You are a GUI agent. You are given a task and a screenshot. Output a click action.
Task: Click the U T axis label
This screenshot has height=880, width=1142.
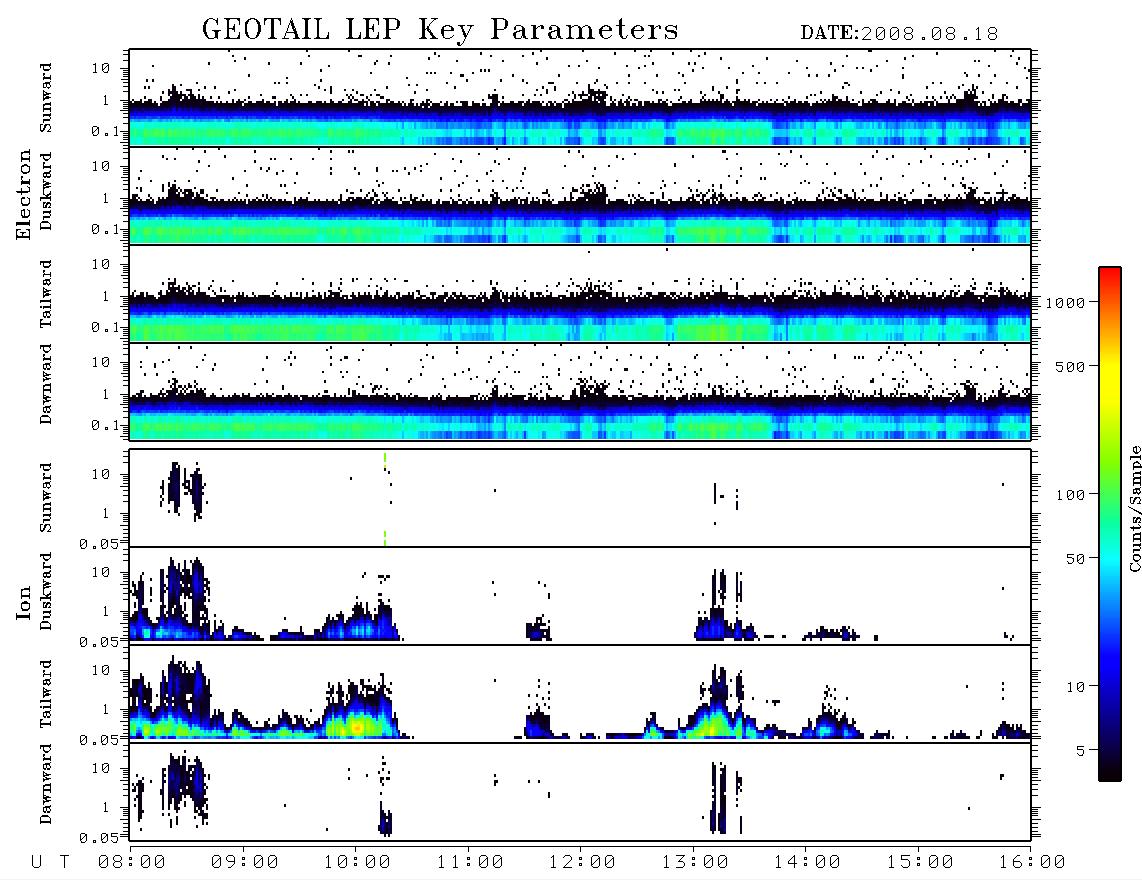point(50,863)
